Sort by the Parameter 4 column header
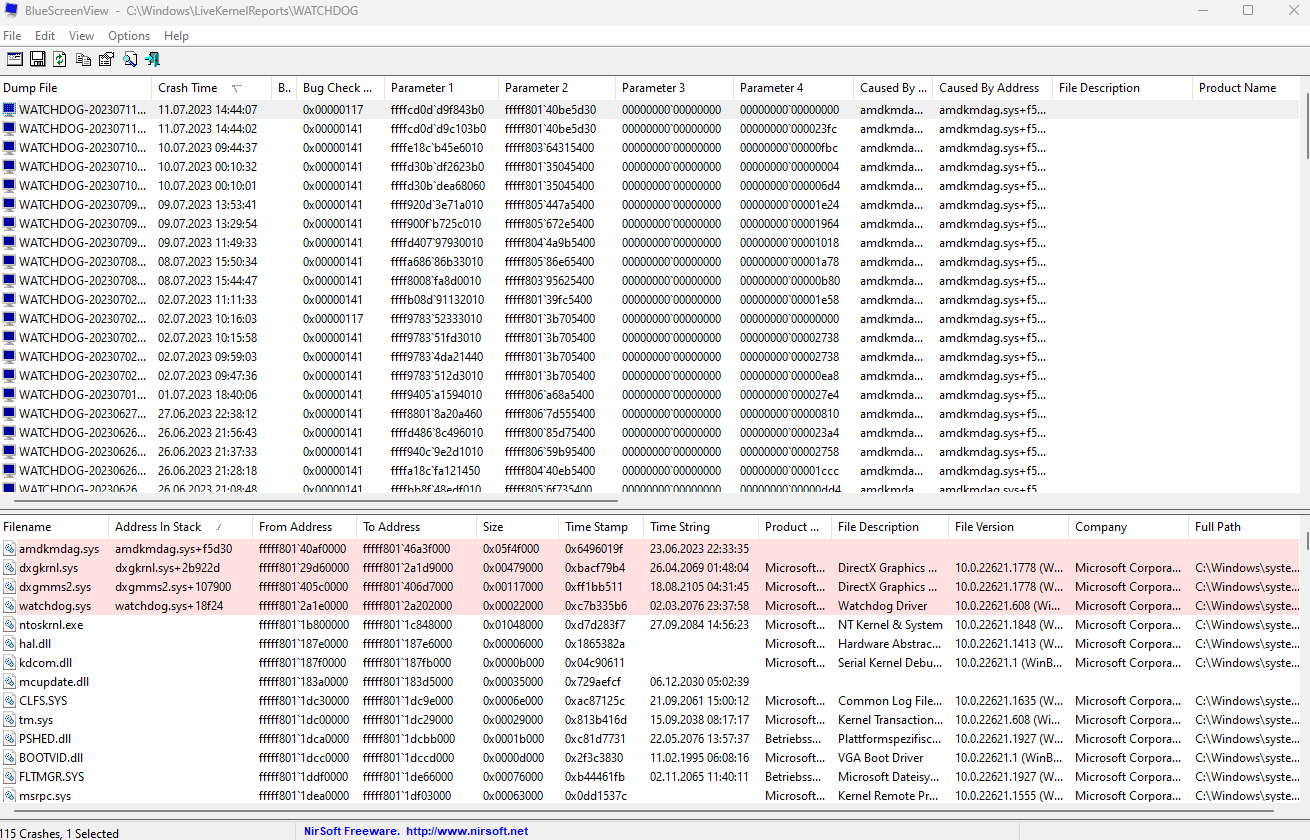Viewport: 1310px width, 840px height. coord(793,88)
